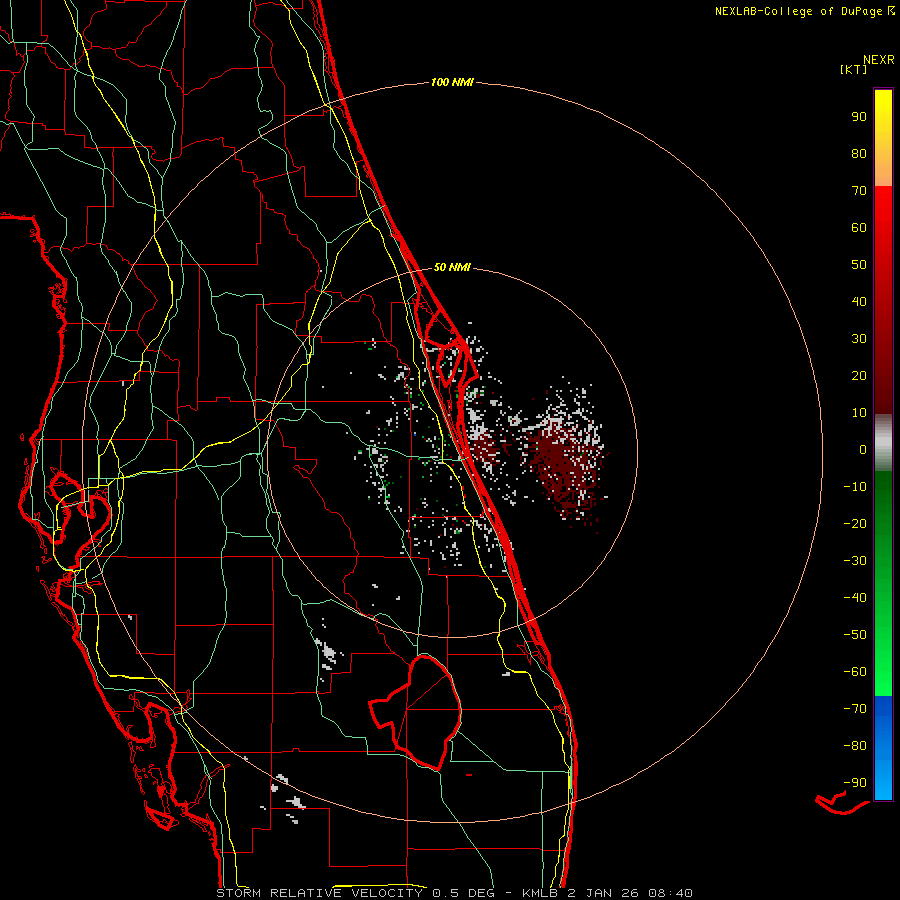Screen dimensions: 900x900
Task: Click the -70 scale label
Action: [855, 709]
